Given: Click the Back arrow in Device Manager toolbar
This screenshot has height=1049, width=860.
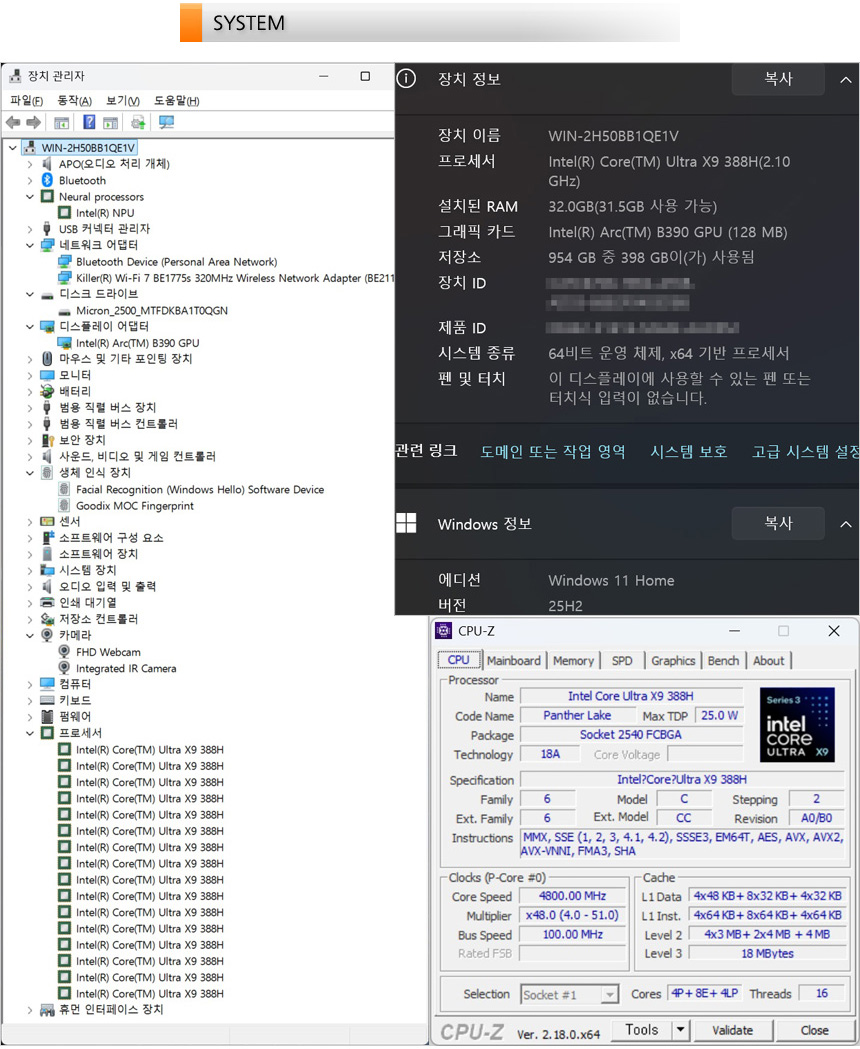Looking at the screenshot, I should tap(13, 122).
